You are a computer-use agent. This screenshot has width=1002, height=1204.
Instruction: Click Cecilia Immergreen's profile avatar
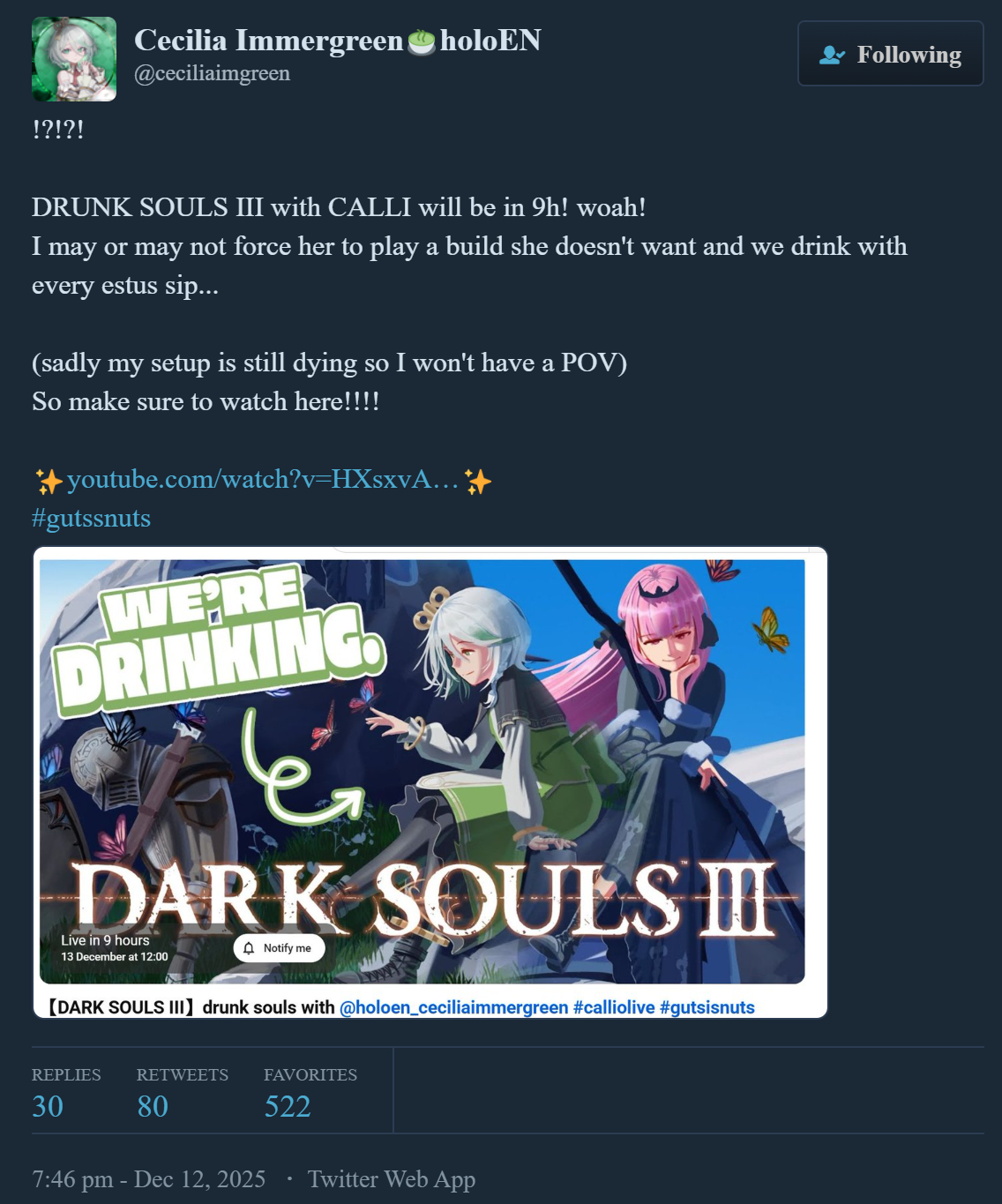[x=74, y=59]
